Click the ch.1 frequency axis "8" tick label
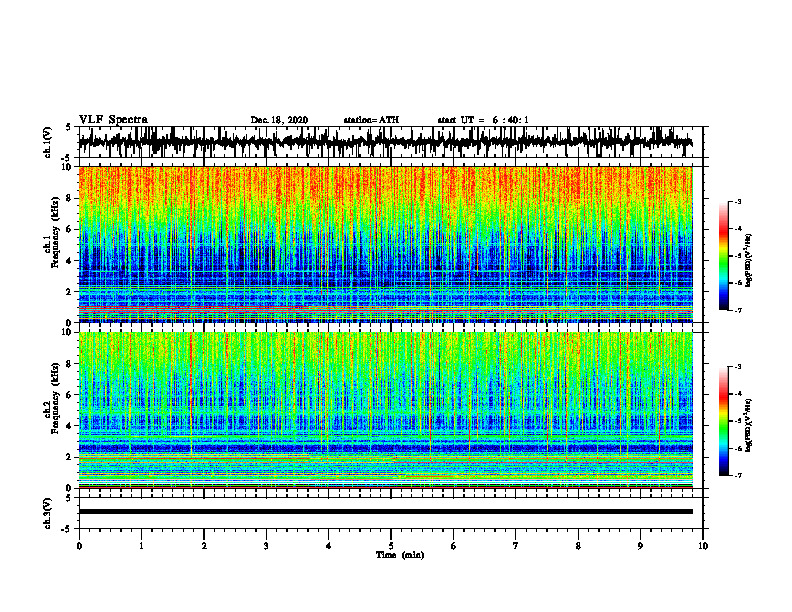The height and width of the screenshot is (612, 792). [70, 198]
